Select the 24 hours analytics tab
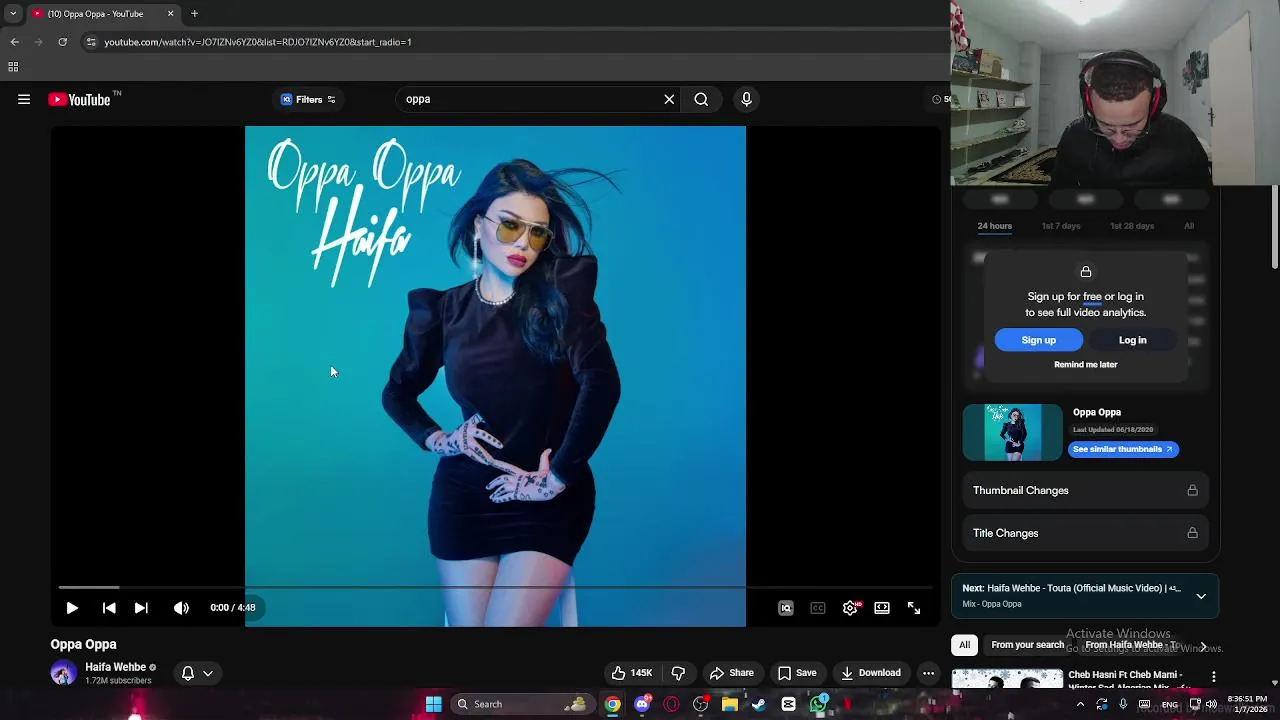This screenshot has height=720, width=1280. tap(995, 226)
